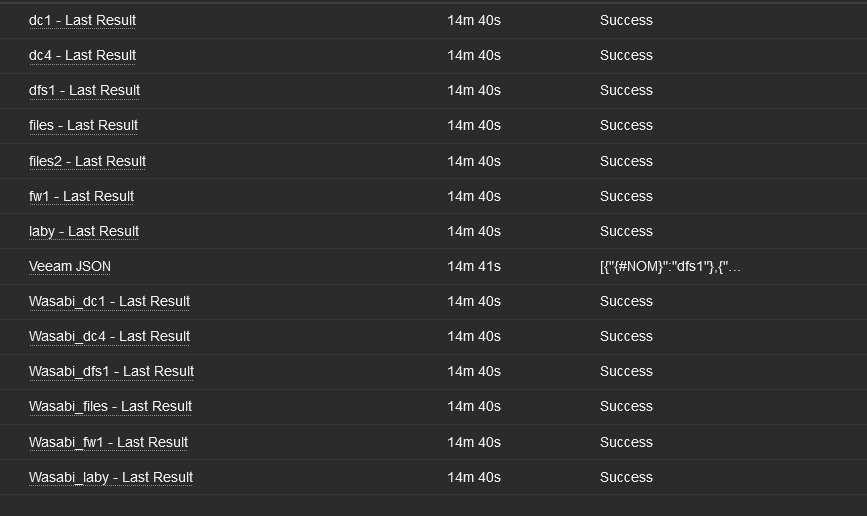867x516 pixels.
Task: Click the 14m 41s last check time
Action: 474,266
